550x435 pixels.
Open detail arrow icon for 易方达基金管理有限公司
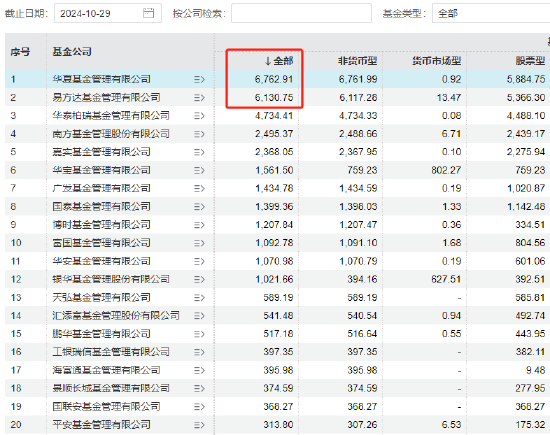point(199,98)
